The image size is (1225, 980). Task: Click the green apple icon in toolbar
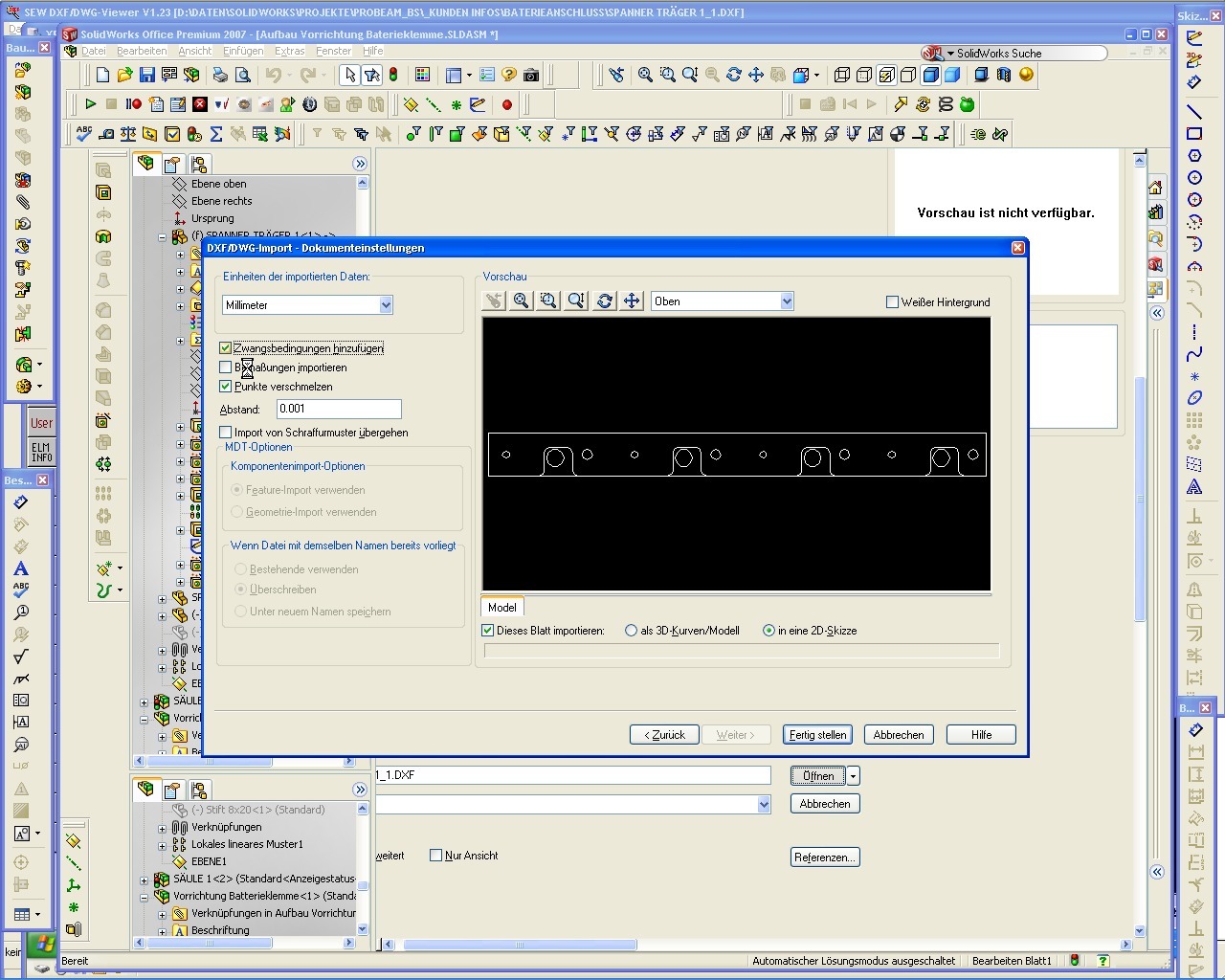[967, 104]
